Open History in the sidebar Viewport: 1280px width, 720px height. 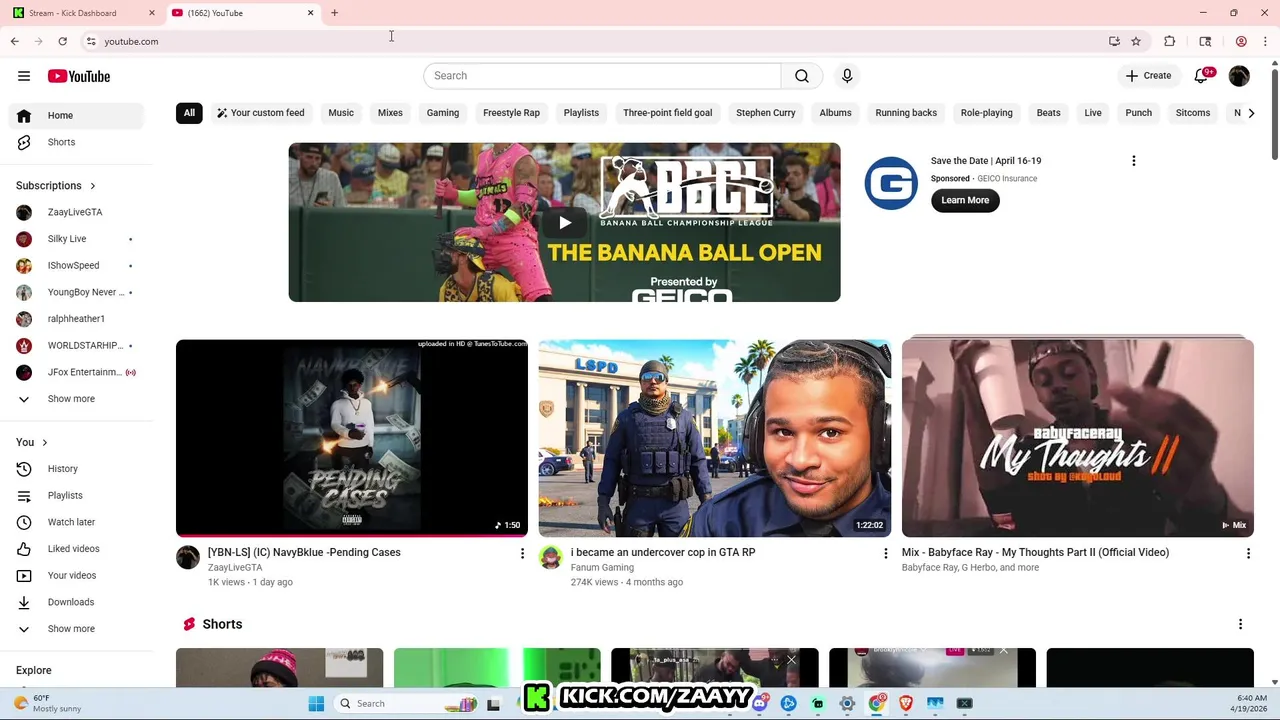click(x=75, y=469)
